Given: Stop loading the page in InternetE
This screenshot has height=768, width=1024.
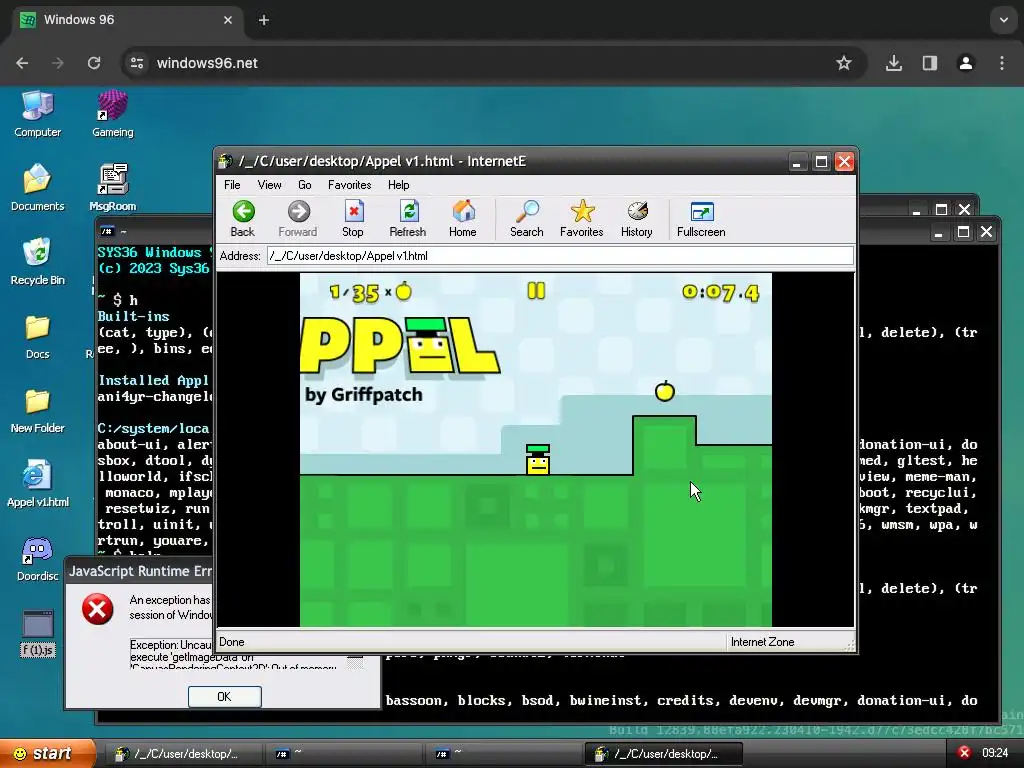Looking at the screenshot, I should (353, 219).
